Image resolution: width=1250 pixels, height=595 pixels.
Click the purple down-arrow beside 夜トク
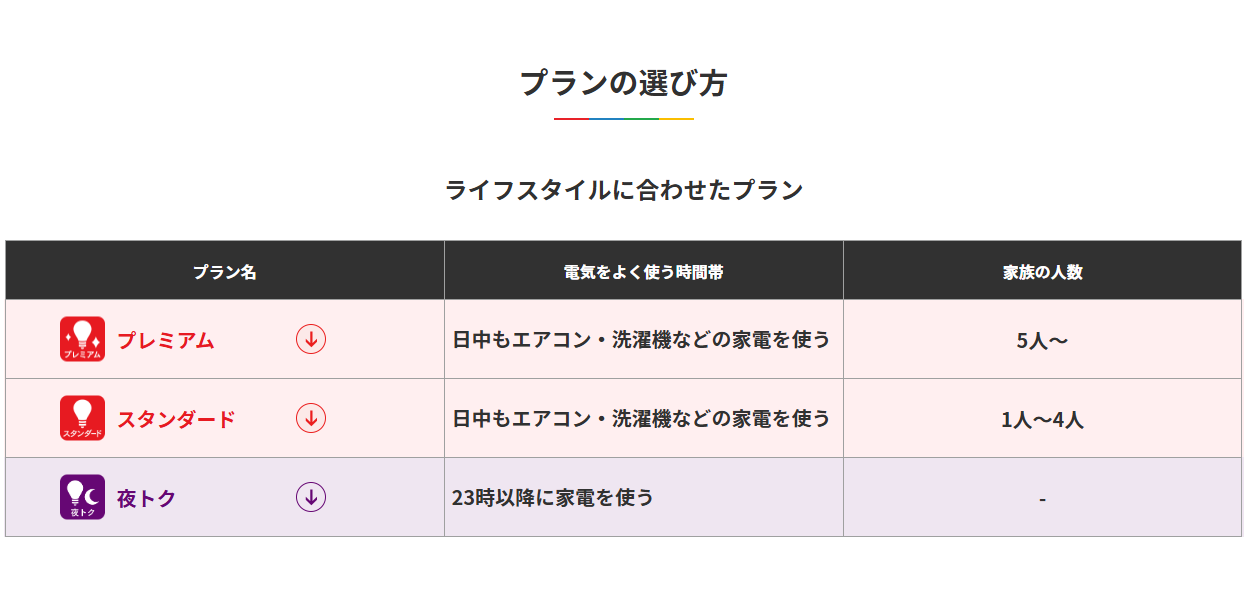(x=311, y=497)
